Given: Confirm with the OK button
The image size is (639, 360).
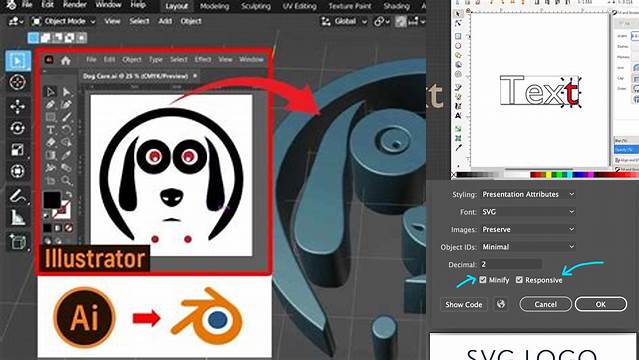Looking at the screenshot, I should [x=601, y=304].
